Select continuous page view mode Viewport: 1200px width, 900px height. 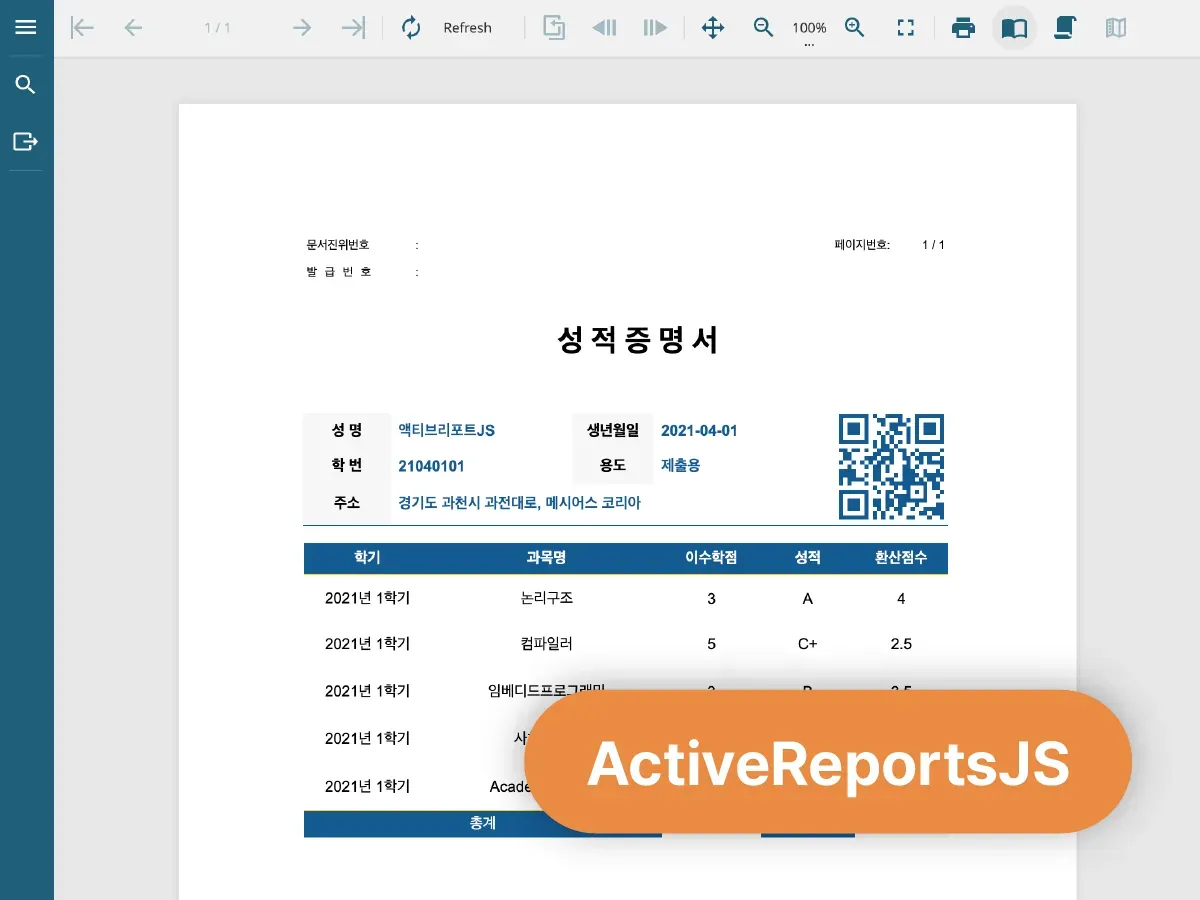click(1065, 28)
